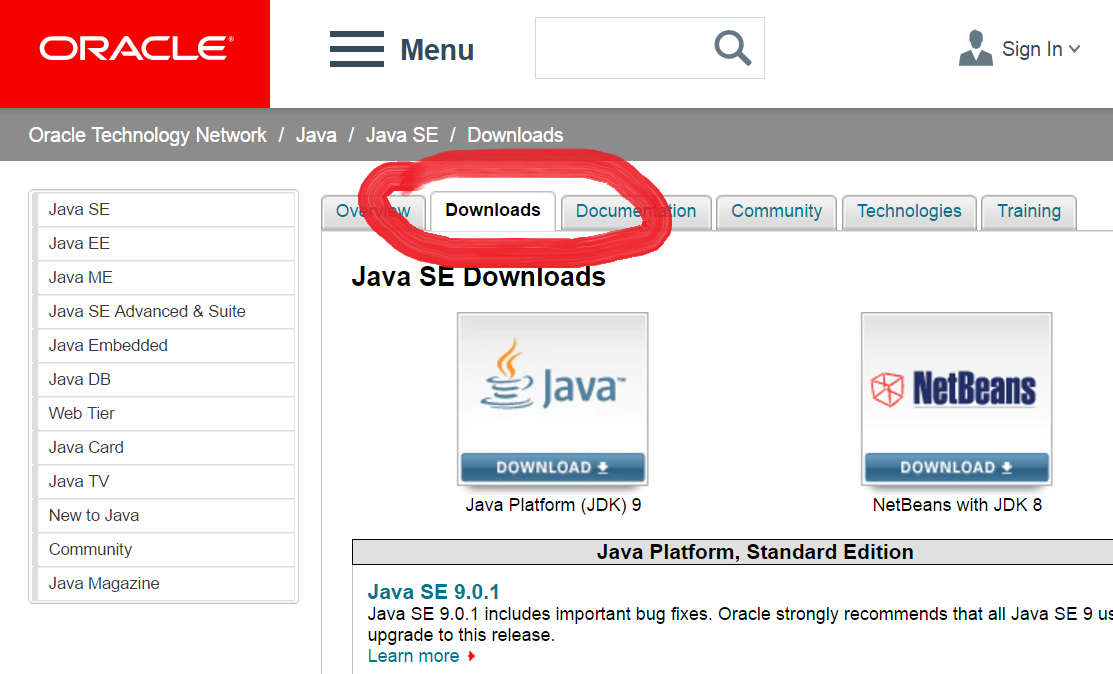Click the Downloads breadcrumb link
Screen dimensions: 1113x674
(x=515, y=135)
